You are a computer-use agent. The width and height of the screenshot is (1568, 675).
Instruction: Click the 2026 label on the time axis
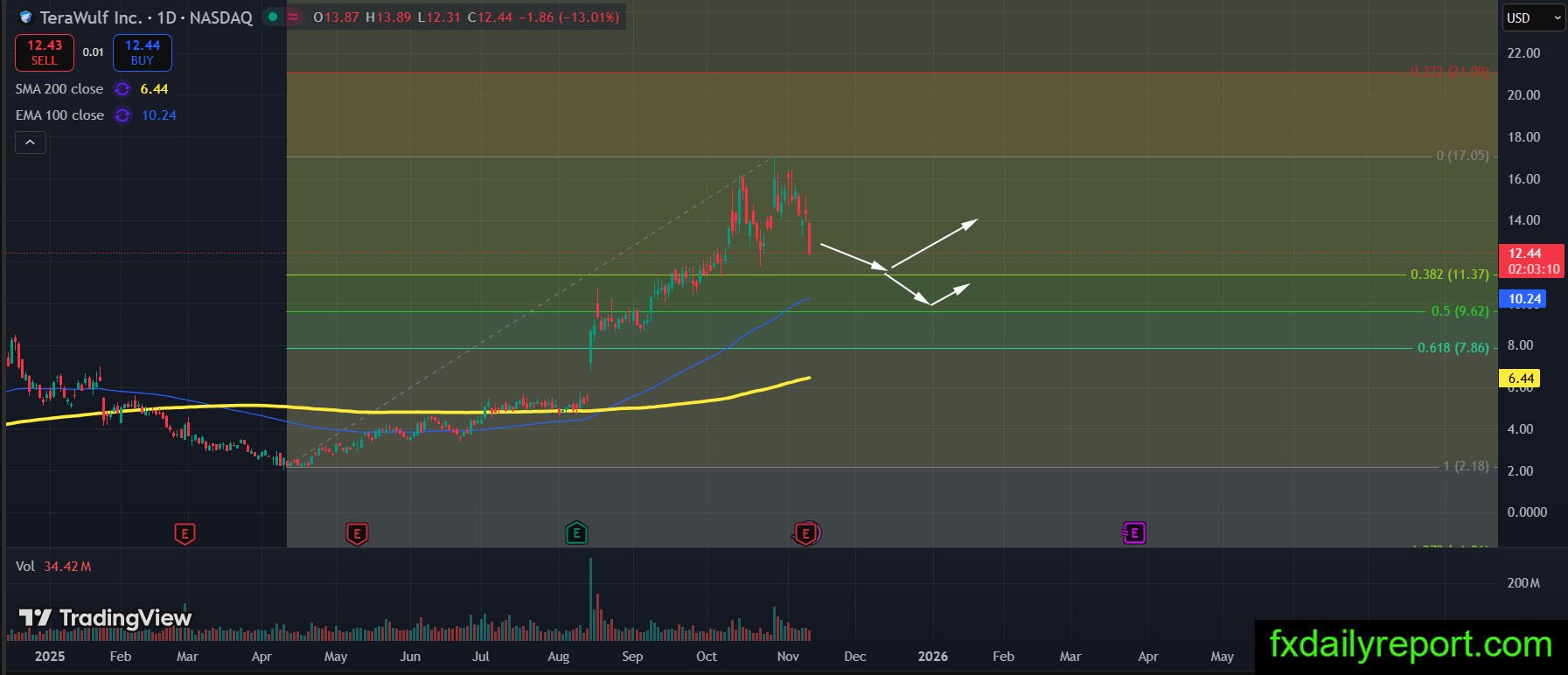coord(932,657)
